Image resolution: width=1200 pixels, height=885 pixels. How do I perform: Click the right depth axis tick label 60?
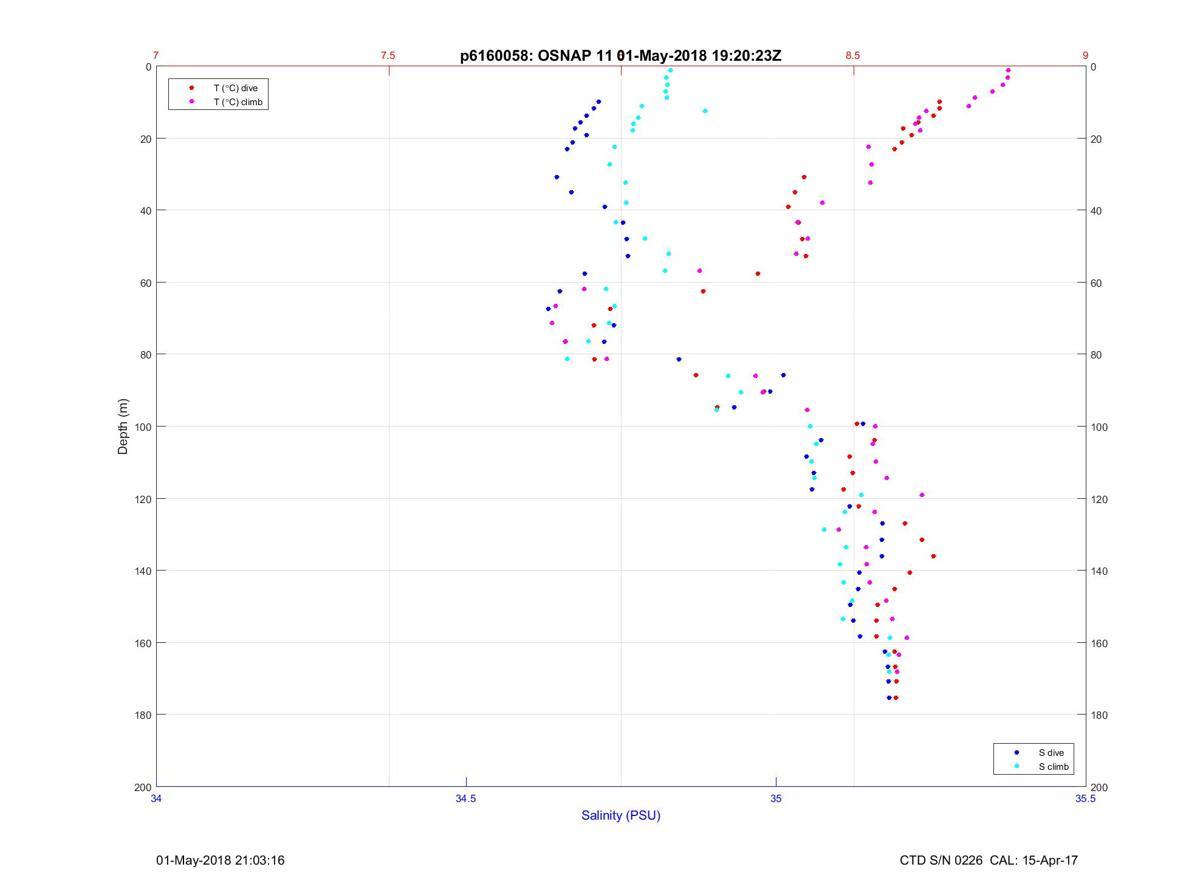point(1096,283)
